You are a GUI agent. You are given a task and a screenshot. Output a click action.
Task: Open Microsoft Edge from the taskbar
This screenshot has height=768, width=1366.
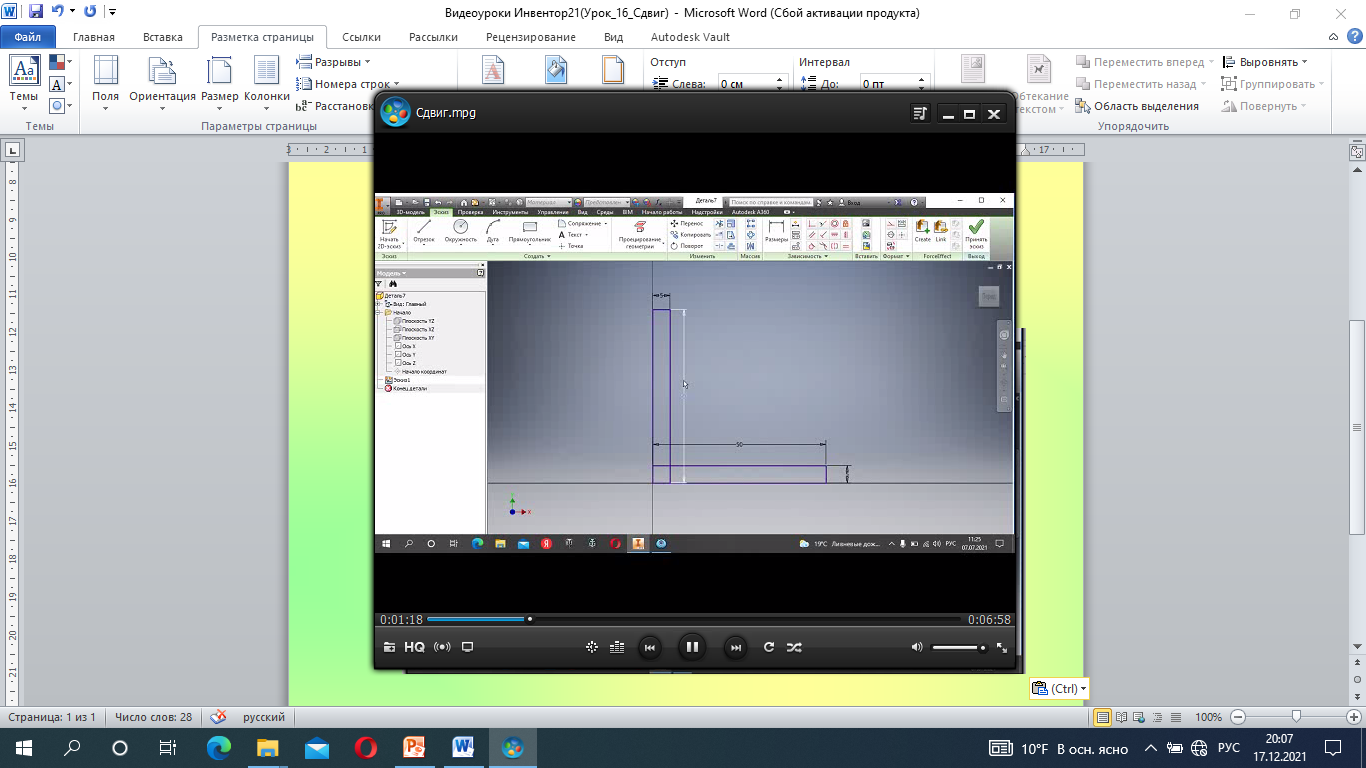pyautogui.click(x=218, y=748)
